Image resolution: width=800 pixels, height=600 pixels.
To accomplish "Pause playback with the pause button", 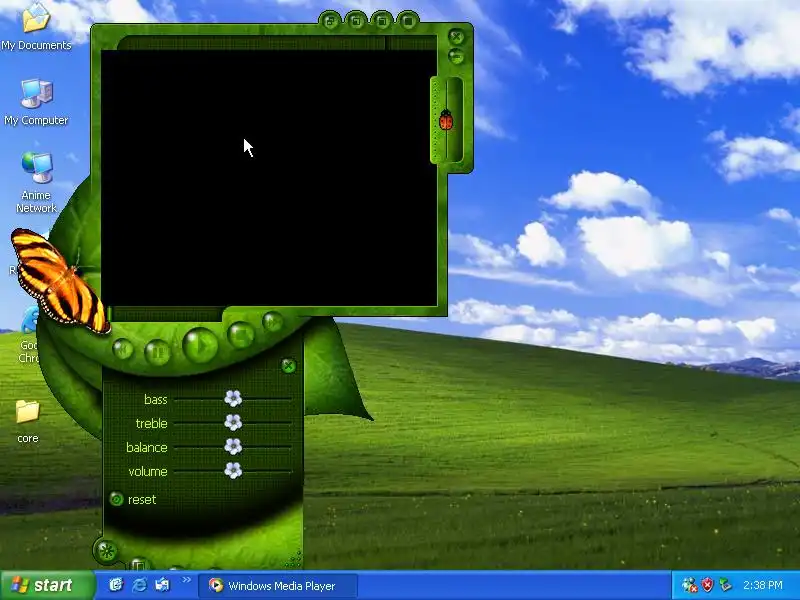I will [x=157, y=352].
